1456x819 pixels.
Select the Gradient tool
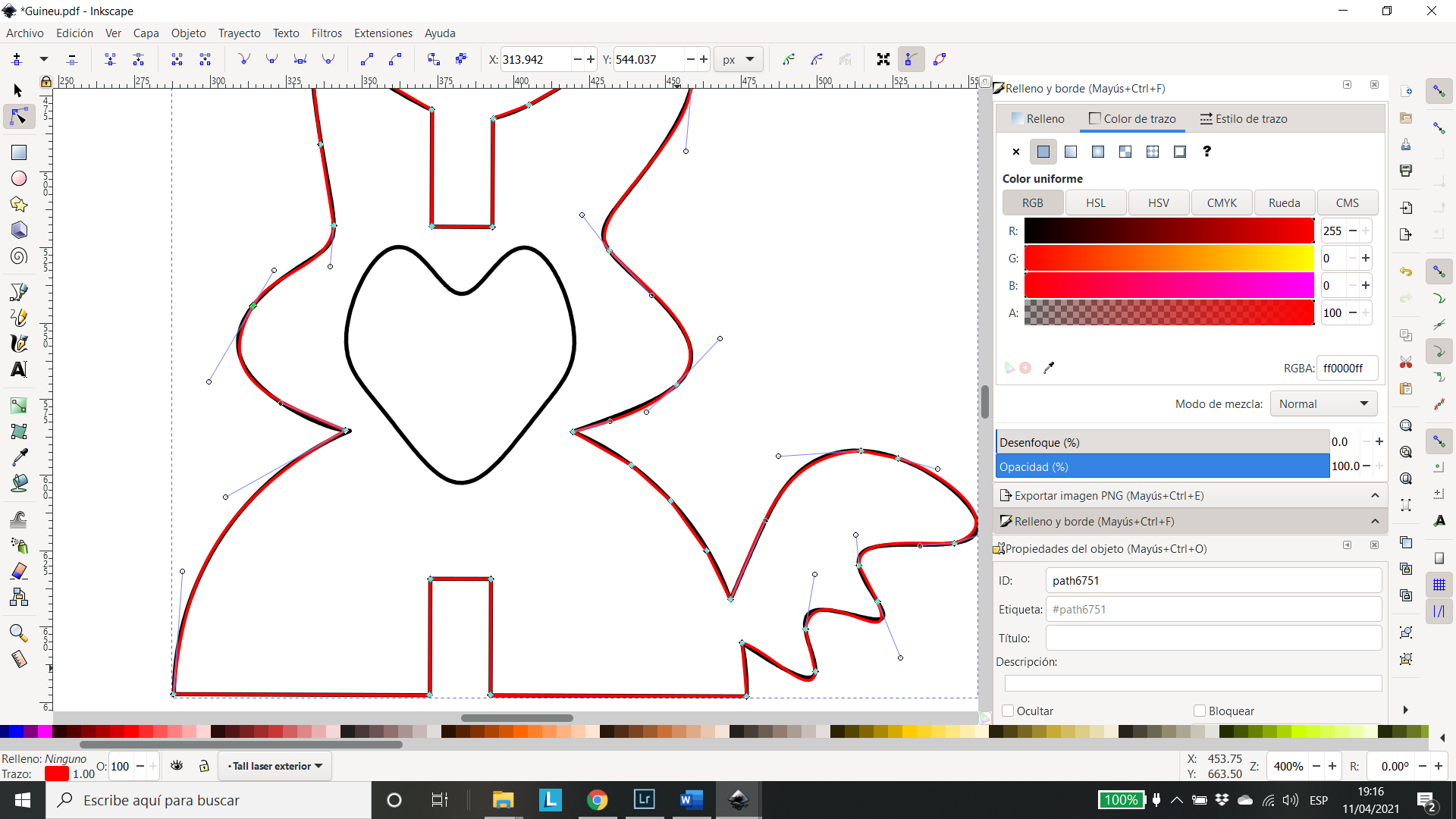[x=18, y=406]
